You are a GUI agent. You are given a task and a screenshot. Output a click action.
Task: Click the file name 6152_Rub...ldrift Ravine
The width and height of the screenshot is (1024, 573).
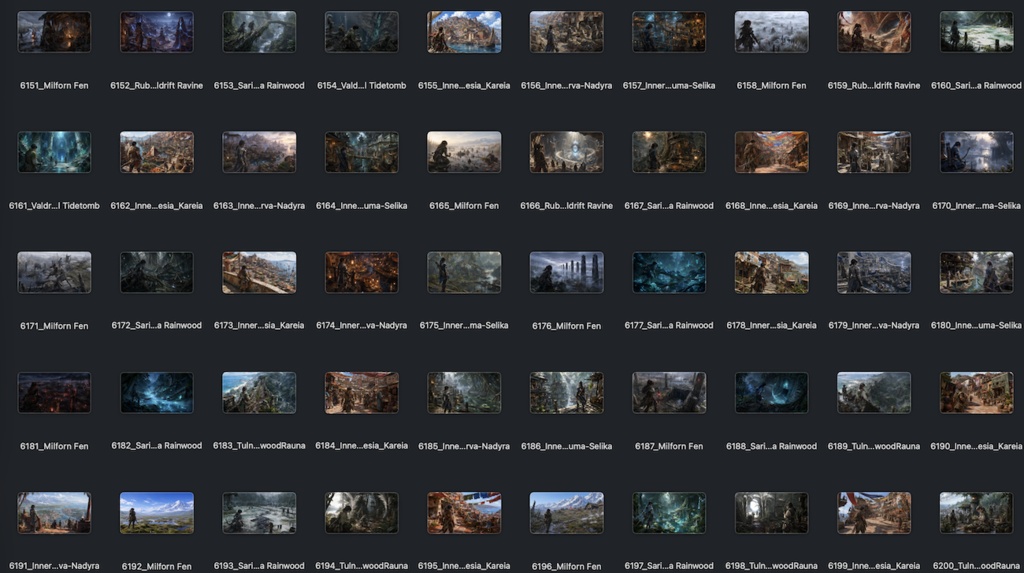(x=157, y=86)
